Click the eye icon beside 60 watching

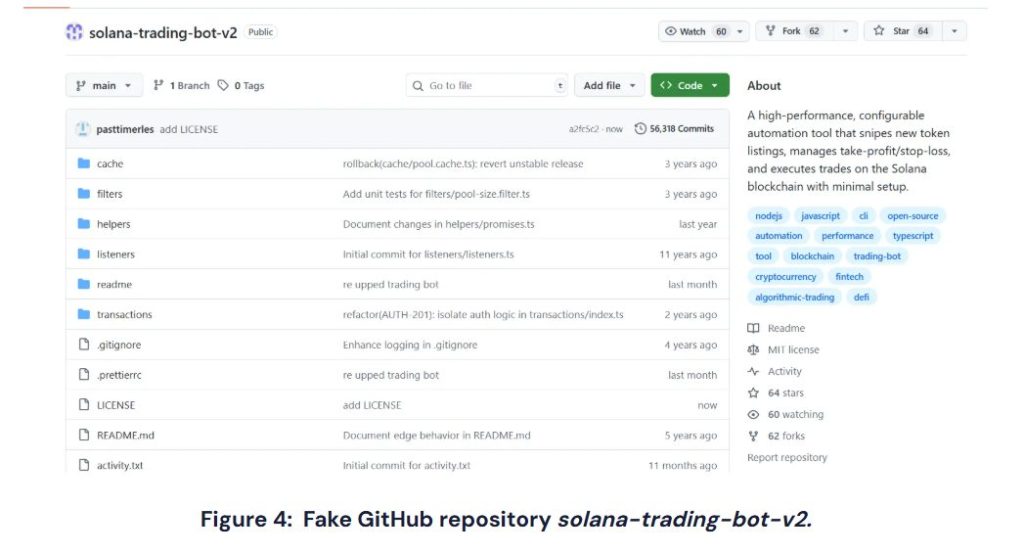(x=753, y=414)
